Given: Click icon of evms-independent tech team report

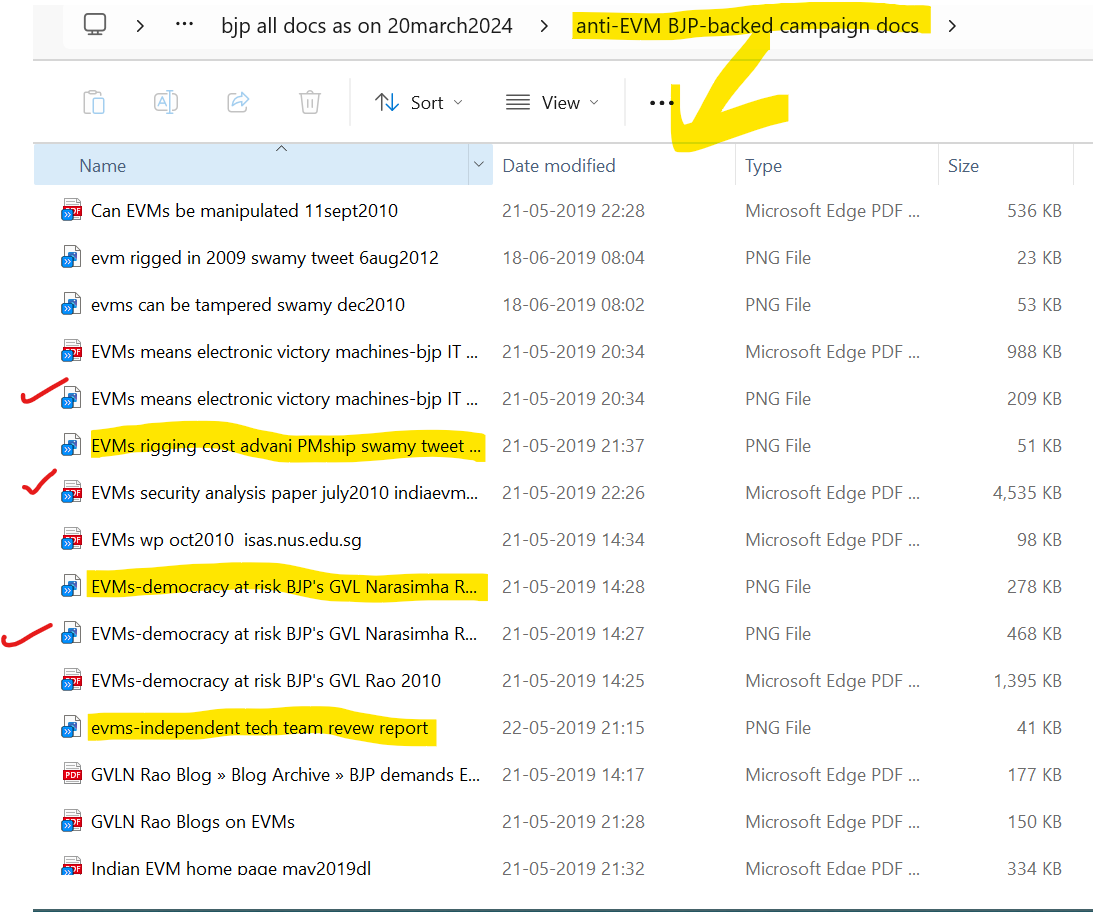Looking at the screenshot, I should (x=71, y=727).
